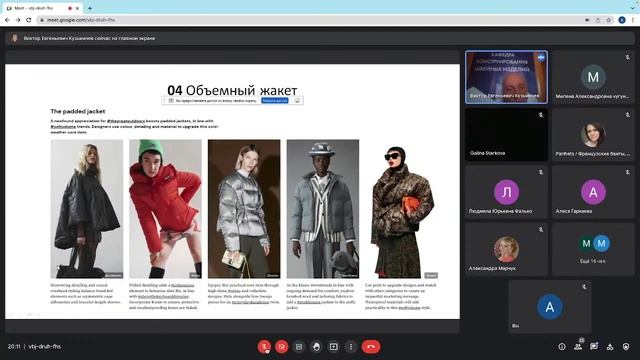Viewport: 640px width, 360px height.
Task: Select Parthets participant tile with photo
Action: point(593,135)
